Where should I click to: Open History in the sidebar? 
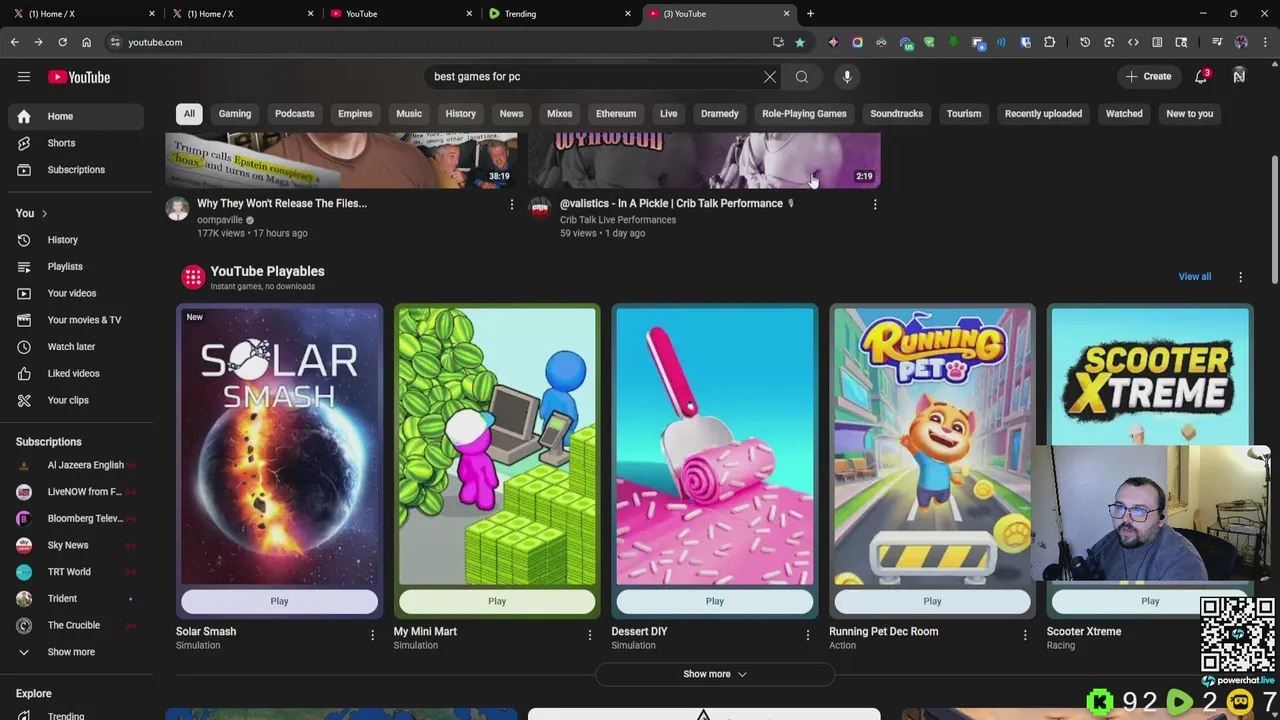click(76, 240)
